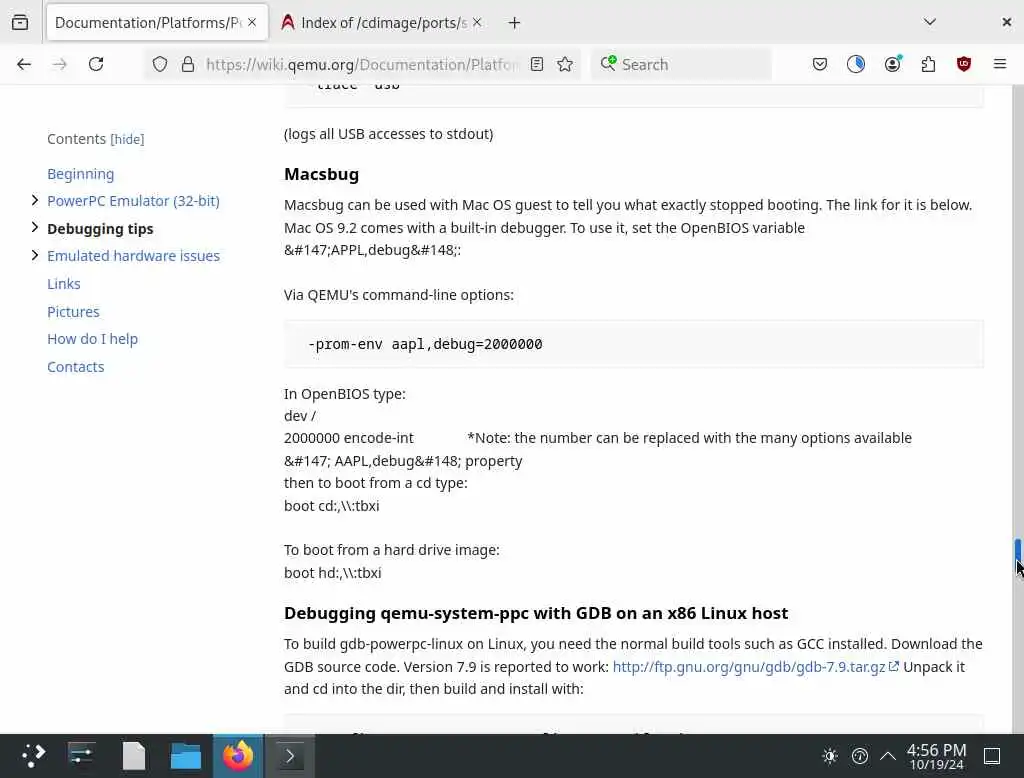Close the Documentation/Platforms tab
This screenshot has height=778, width=1024.
[x=252, y=22]
